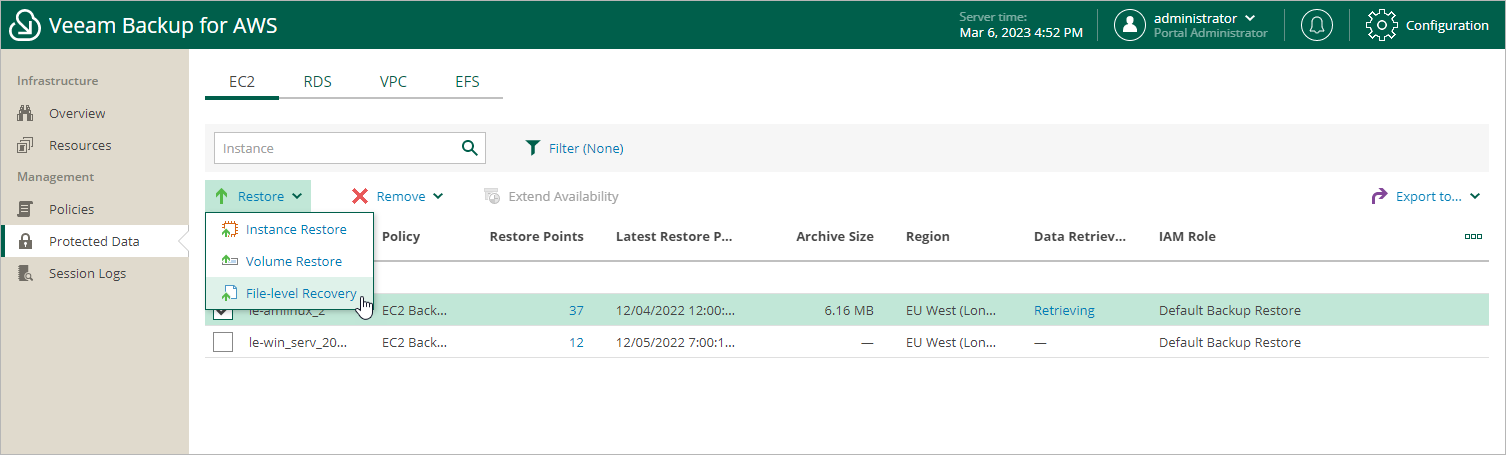Click the Filter (None) link
The height and width of the screenshot is (455, 1506).
(586, 148)
